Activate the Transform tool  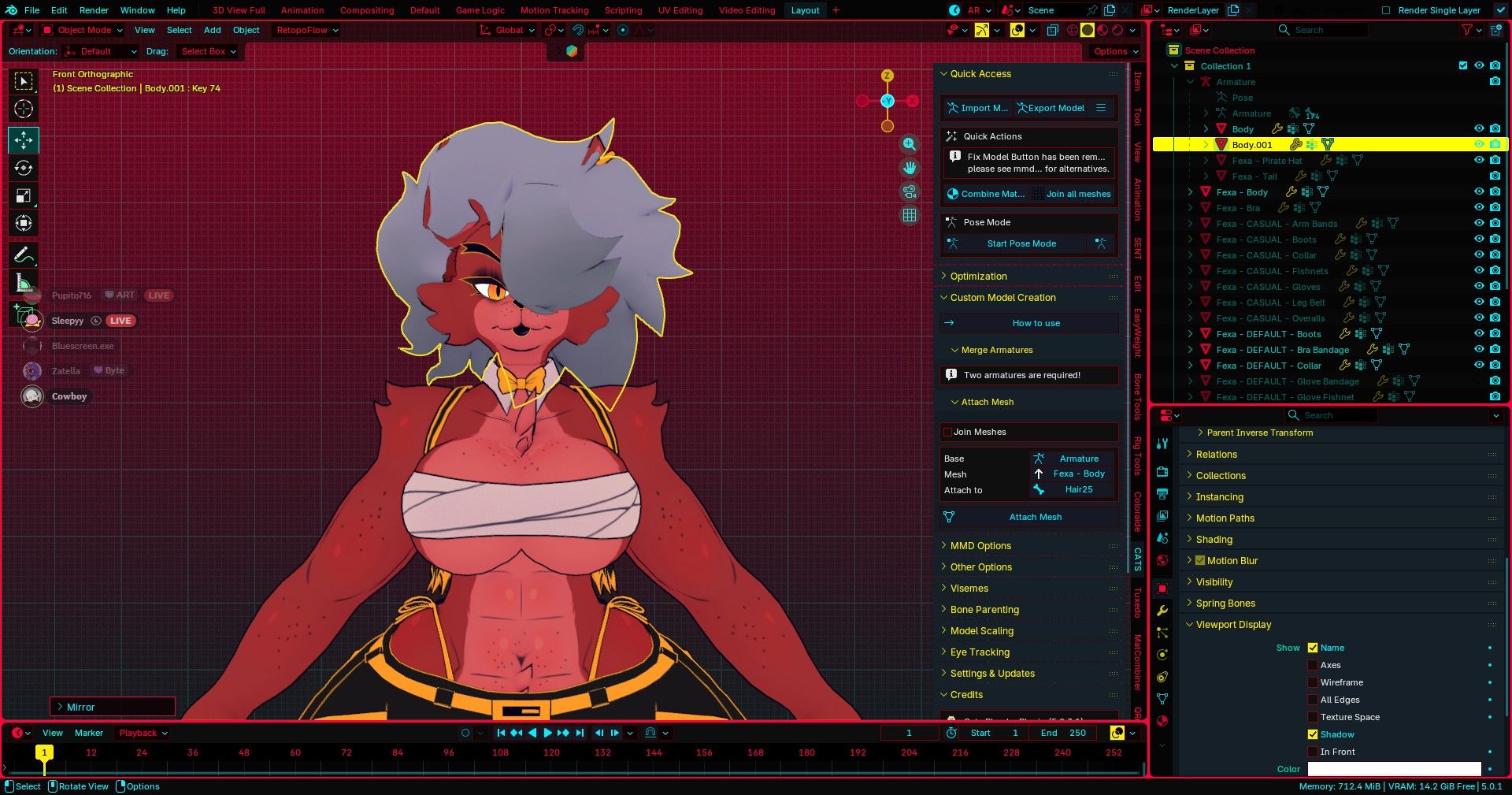point(24,223)
